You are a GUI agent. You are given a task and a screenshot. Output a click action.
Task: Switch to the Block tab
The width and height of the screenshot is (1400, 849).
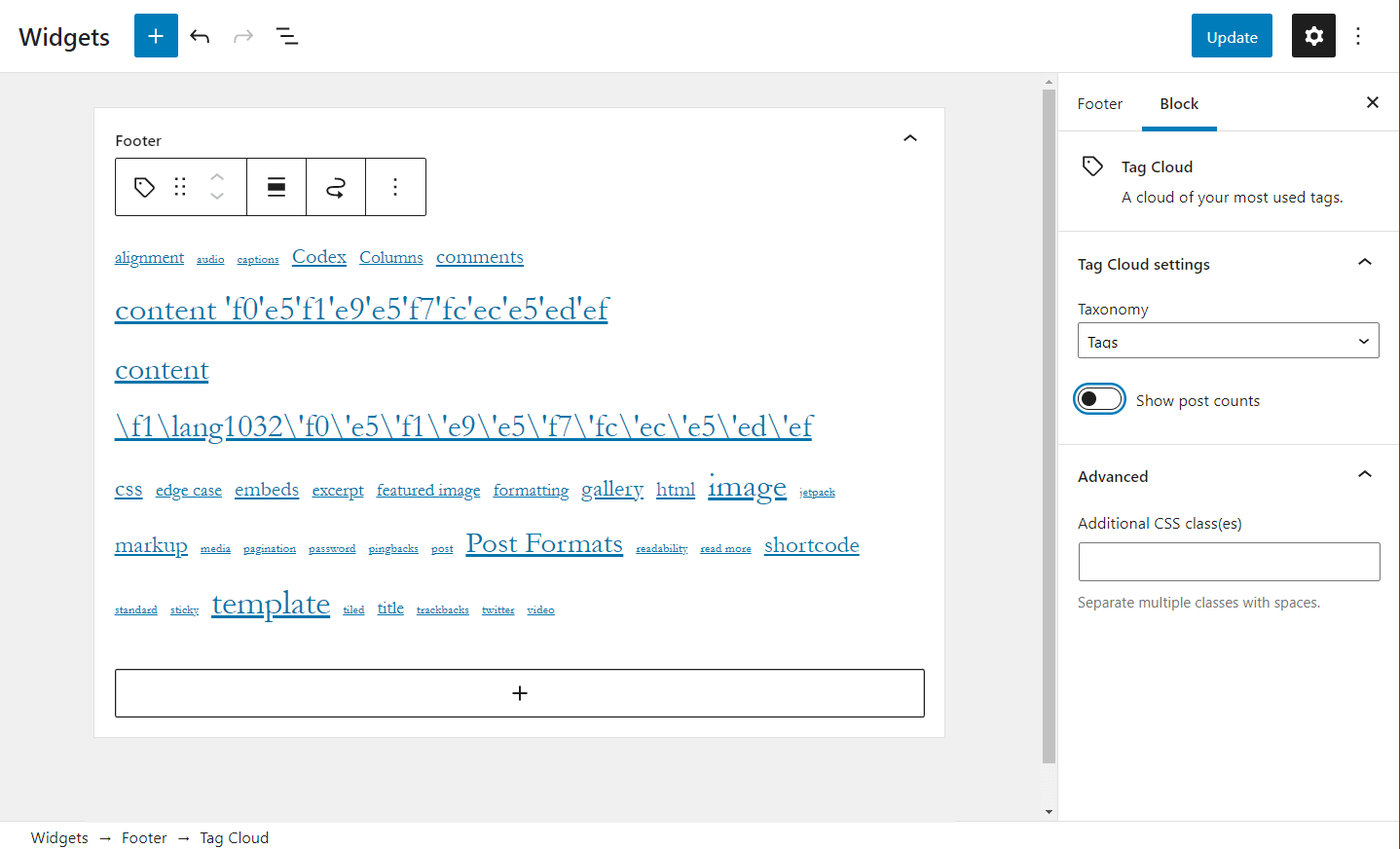tap(1179, 103)
